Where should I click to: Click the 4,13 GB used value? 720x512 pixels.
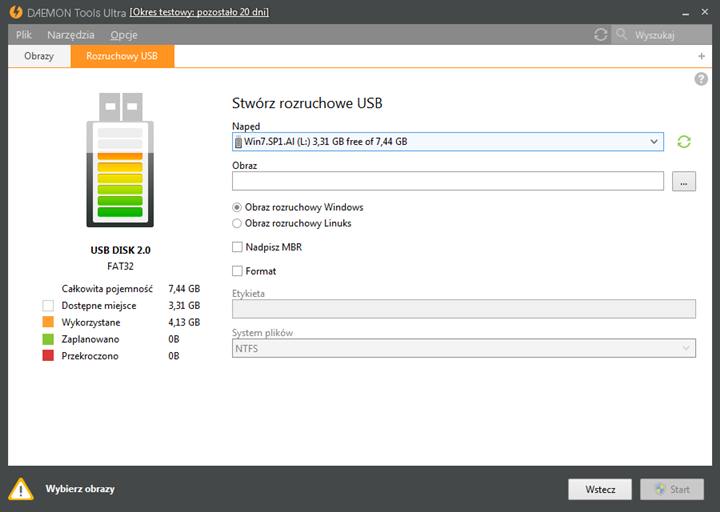pos(184,322)
